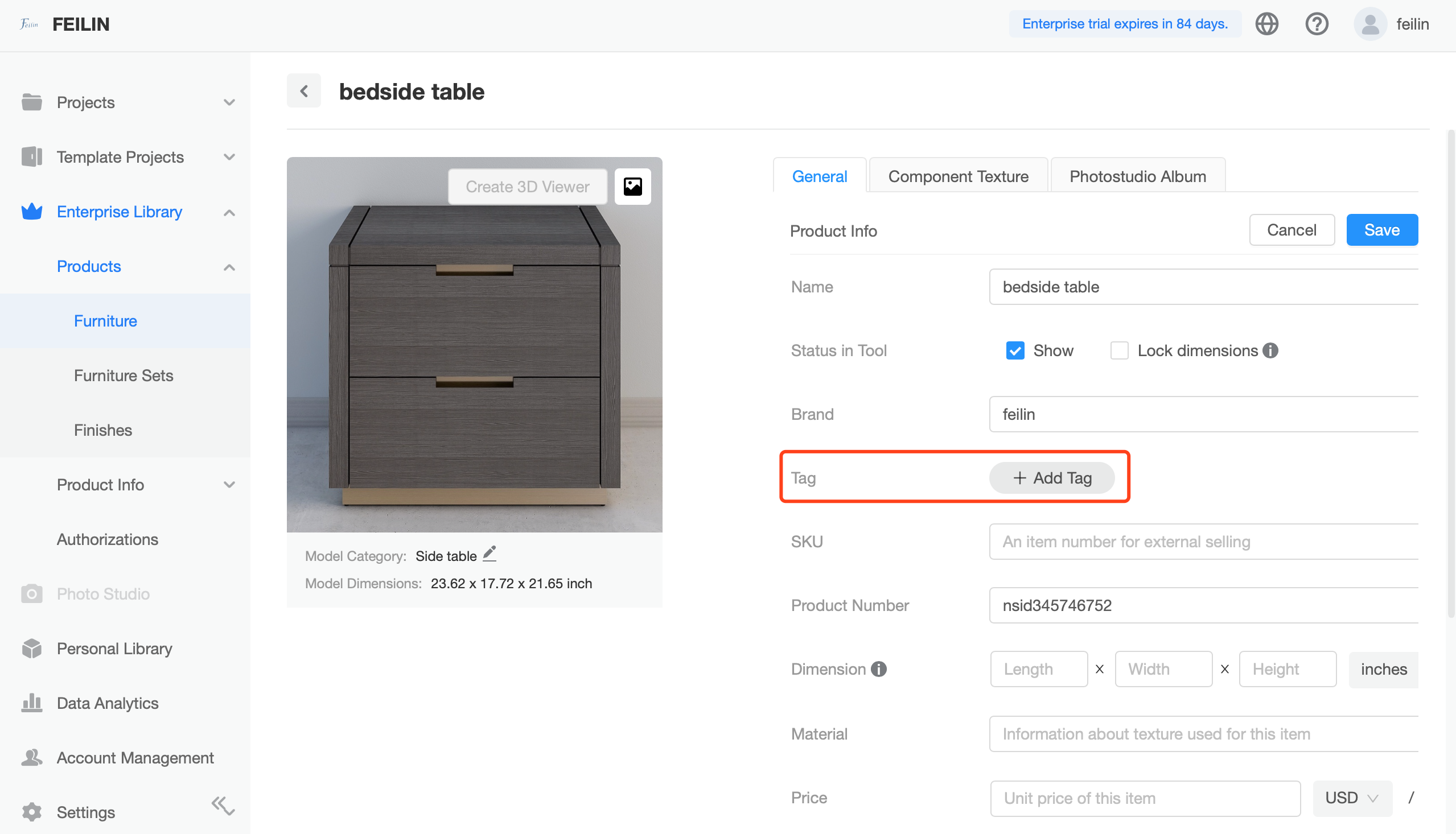Click the blue Save button
The width and height of the screenshot is (1456, 834).
tap(1381, 230)
